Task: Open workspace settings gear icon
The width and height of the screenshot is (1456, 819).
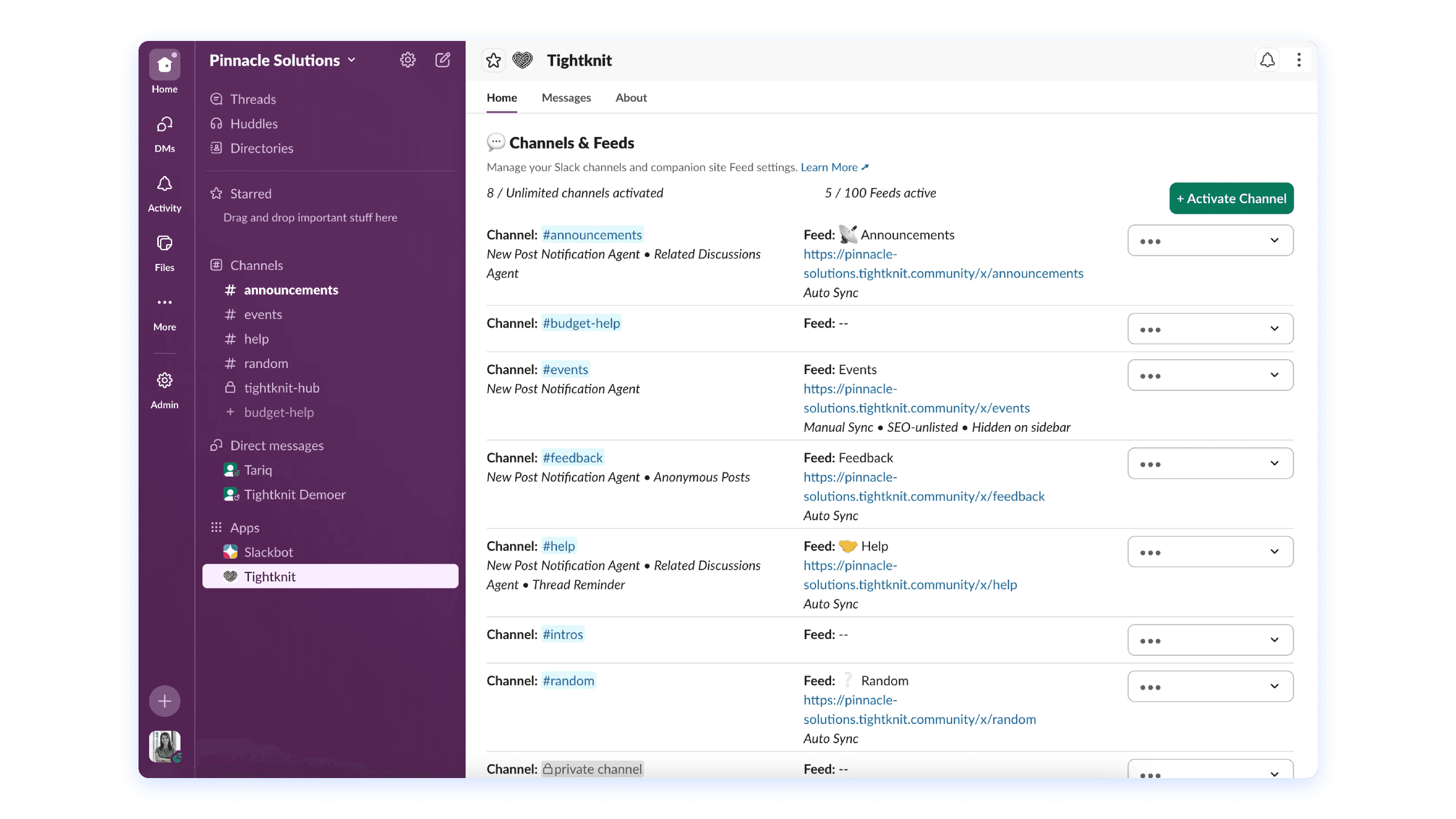Action: (407, 60)
